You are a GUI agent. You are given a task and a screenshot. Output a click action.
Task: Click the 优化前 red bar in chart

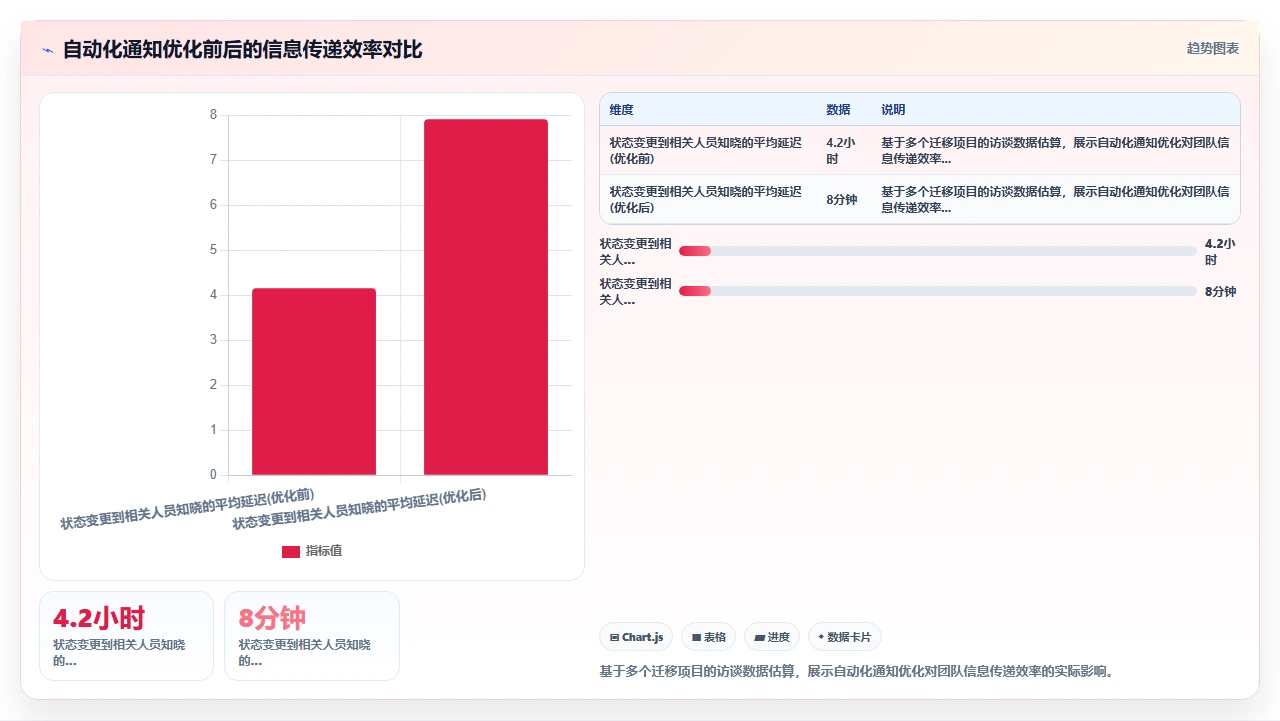(x=314, y=381)
